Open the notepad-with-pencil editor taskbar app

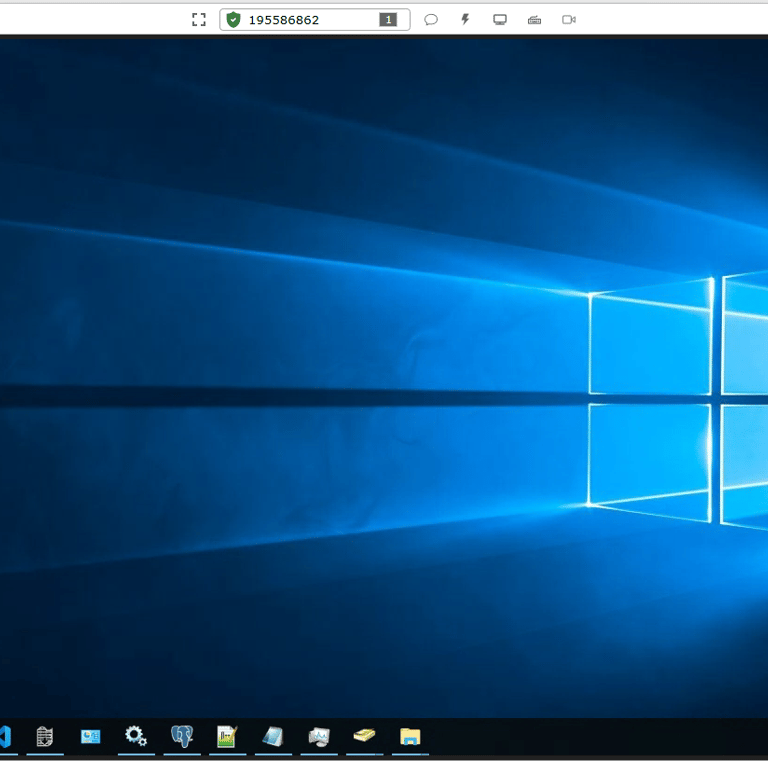pos(227,737)
